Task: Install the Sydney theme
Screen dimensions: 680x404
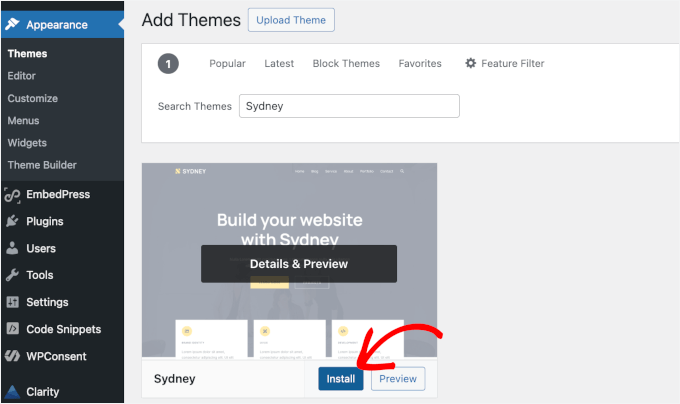Action: click(x=341, y=379)
